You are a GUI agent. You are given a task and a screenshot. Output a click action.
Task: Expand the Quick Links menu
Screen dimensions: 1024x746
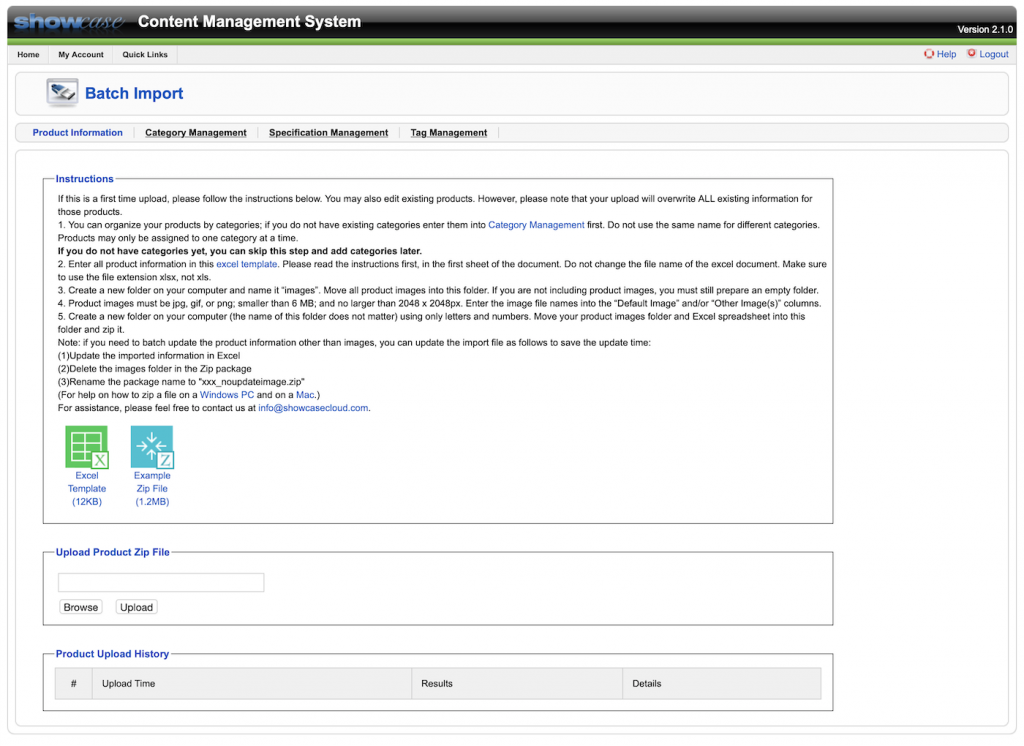tap(145, 54)
